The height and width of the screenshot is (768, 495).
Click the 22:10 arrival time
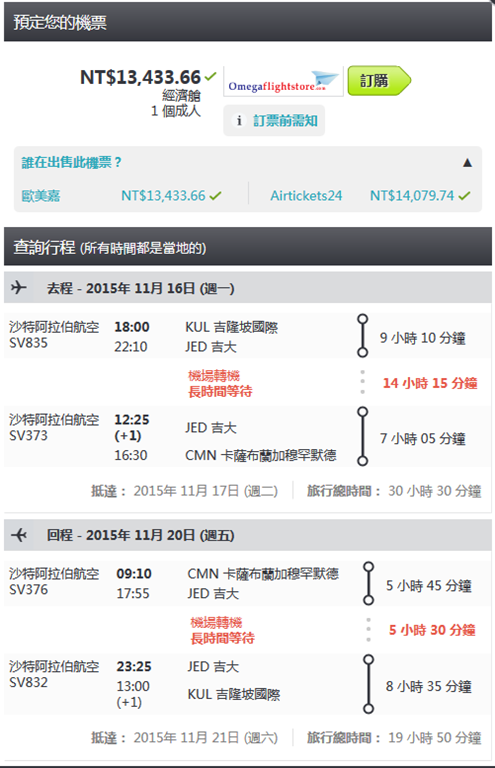click(x=131, y=347)
